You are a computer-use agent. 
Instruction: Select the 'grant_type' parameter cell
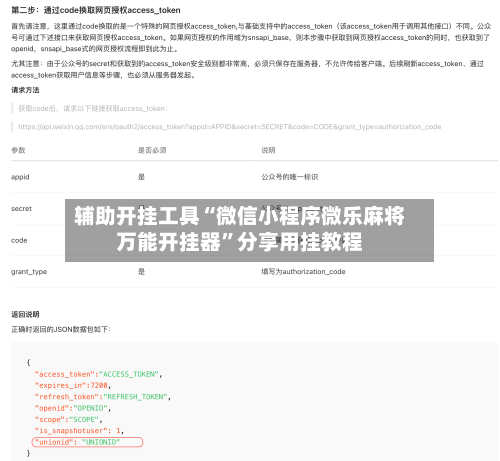29,272
